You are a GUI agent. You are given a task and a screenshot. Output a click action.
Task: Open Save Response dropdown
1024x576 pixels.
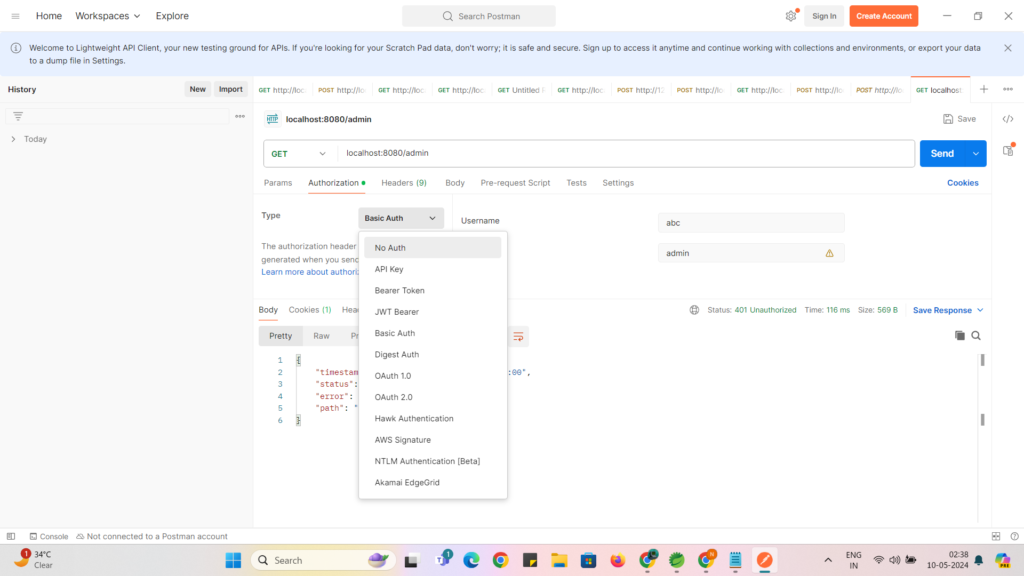948,310
